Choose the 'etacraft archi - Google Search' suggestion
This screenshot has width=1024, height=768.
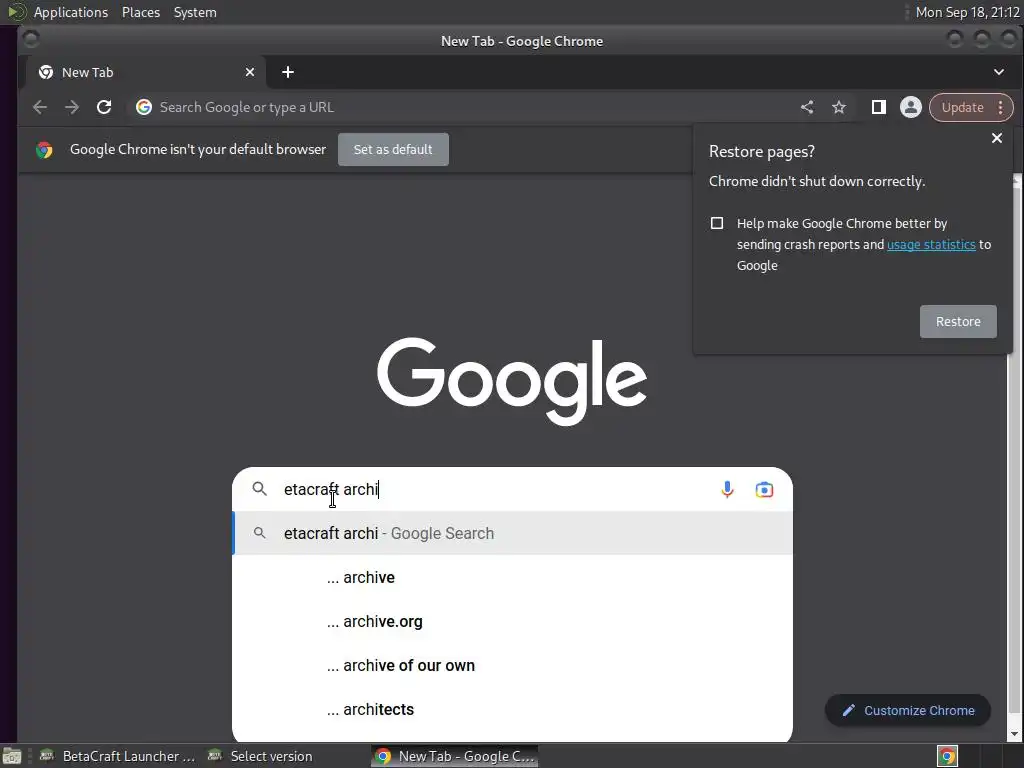513,534
